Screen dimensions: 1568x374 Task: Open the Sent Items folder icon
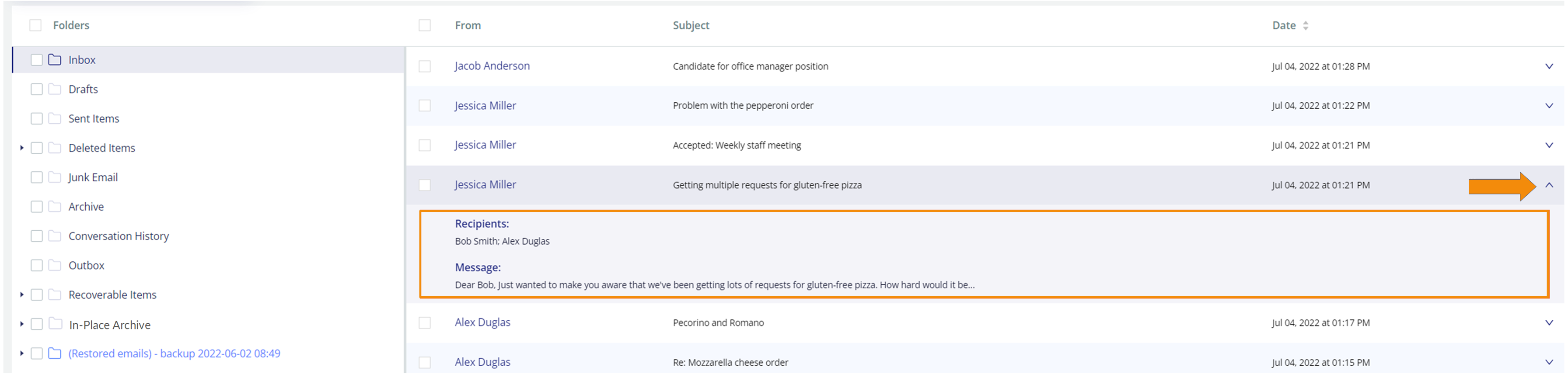(55, 118)
